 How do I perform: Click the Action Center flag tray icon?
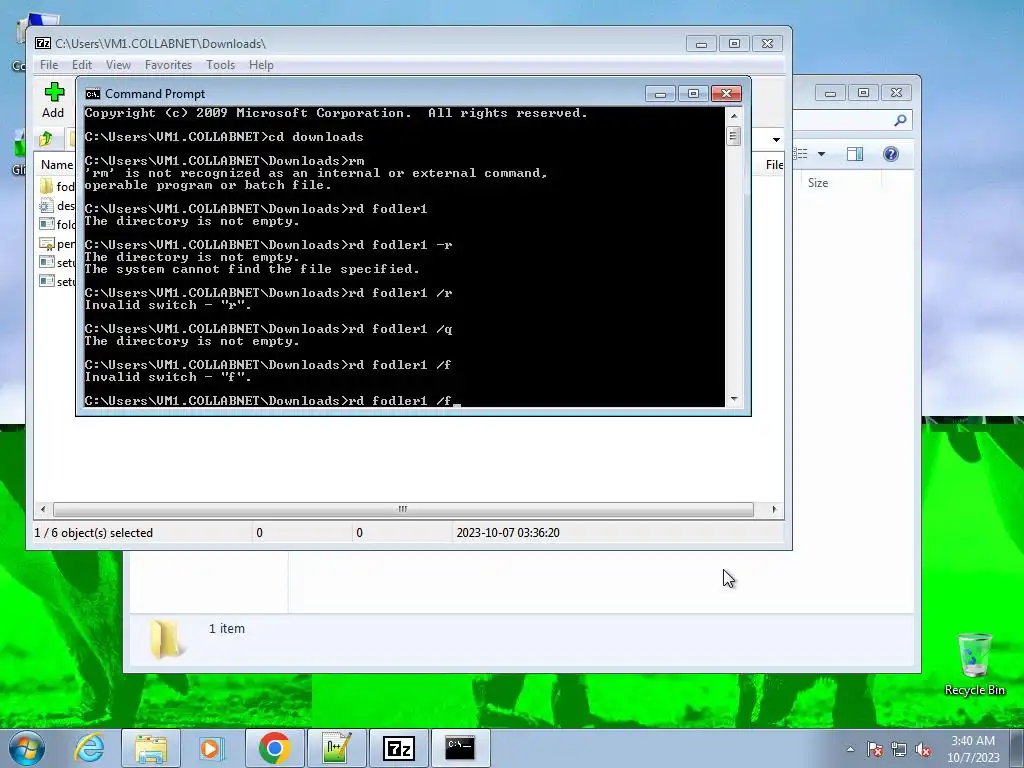[874, 749]
